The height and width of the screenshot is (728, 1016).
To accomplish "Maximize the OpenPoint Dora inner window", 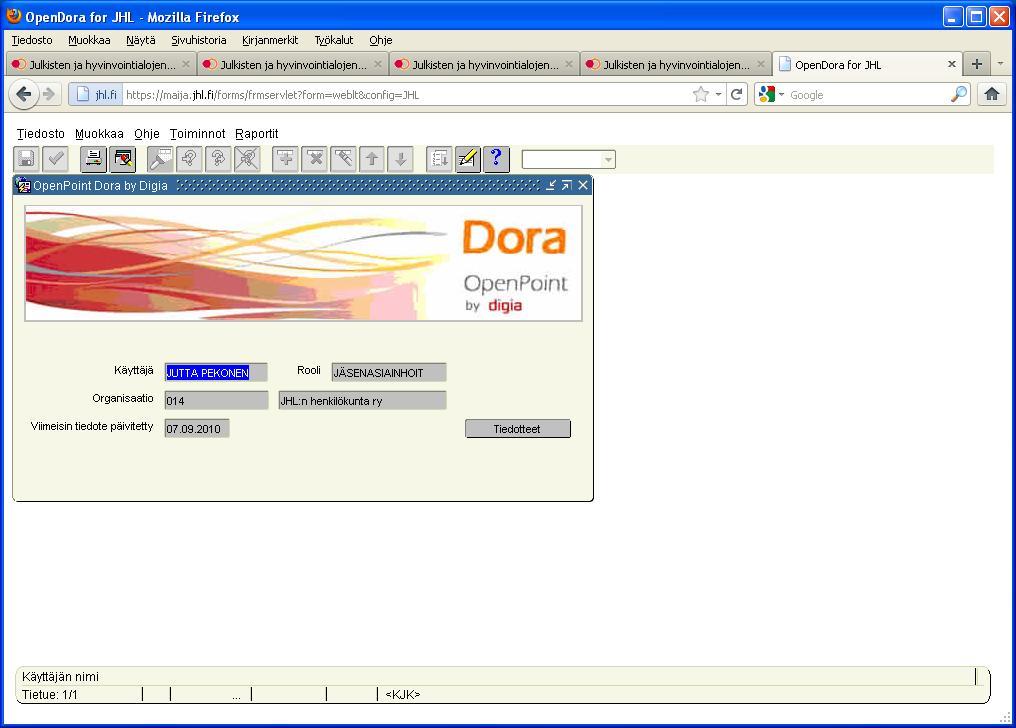I will [x=567, y=185].
